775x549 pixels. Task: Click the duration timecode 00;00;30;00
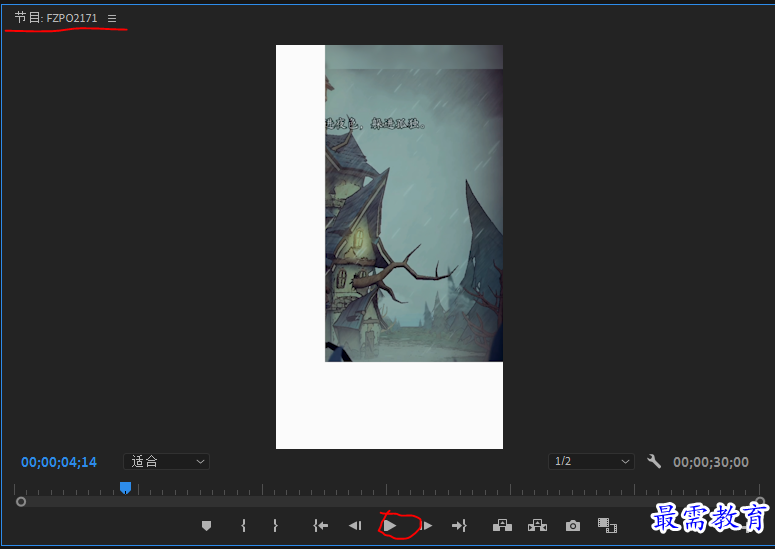pos(711,462)
